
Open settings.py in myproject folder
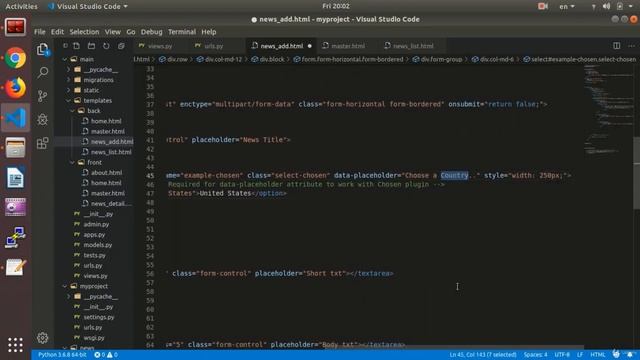[x=99, y=317]
